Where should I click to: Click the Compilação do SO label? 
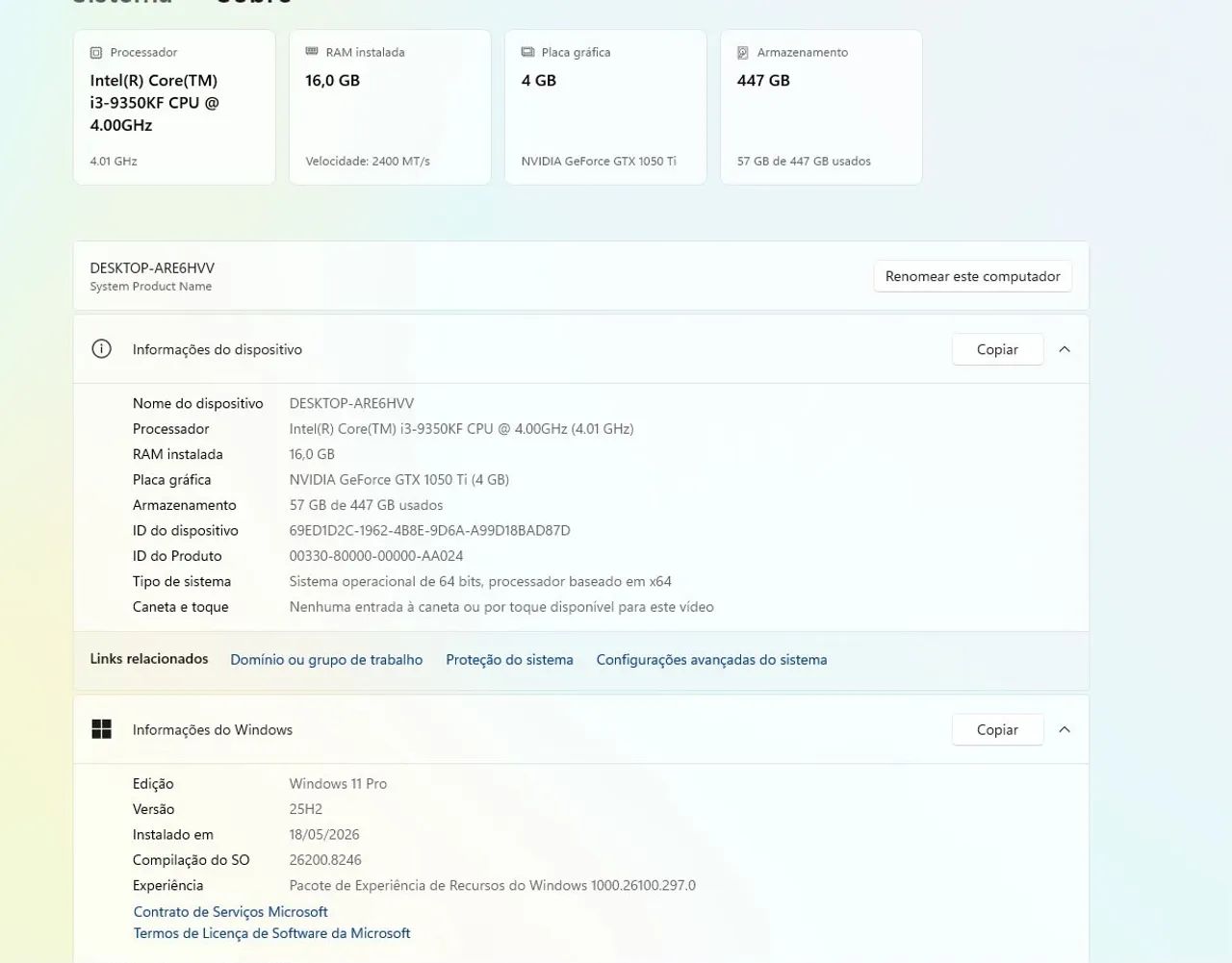(191, 860)
